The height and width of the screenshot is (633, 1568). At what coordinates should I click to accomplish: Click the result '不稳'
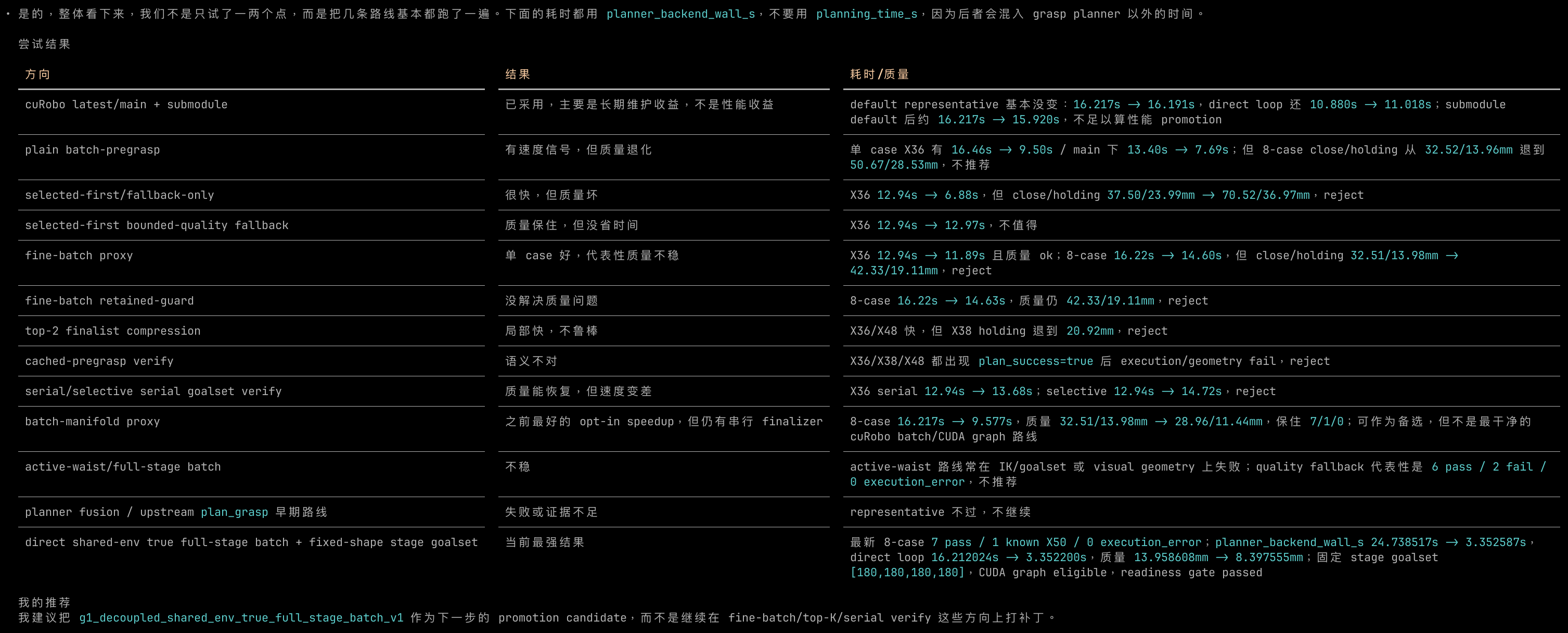click(518, 466)
